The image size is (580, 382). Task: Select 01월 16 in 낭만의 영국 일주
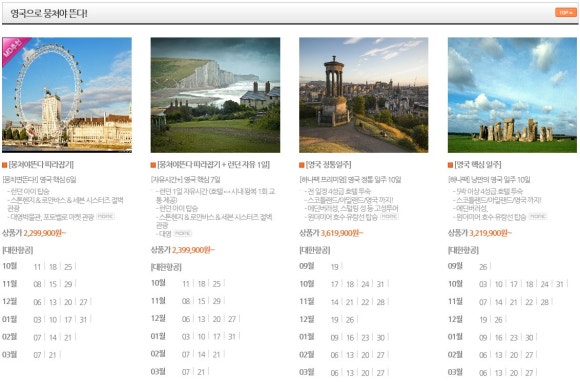tap(499, 337)
